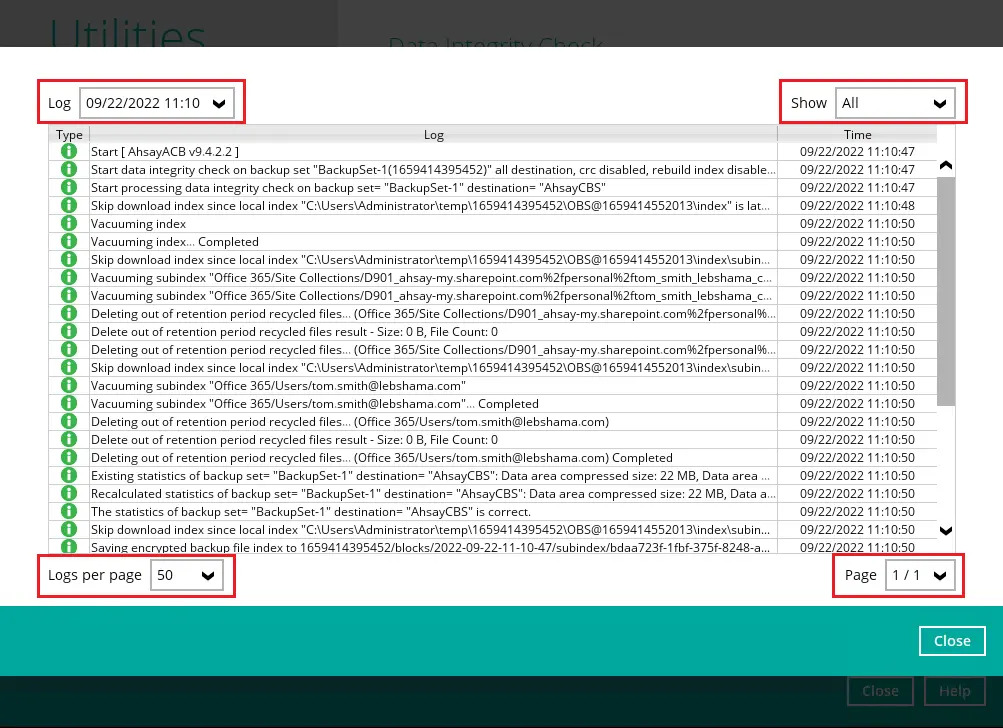Open the Show filter dropdown set to All
1003x728 pixels.
point(895,103)
